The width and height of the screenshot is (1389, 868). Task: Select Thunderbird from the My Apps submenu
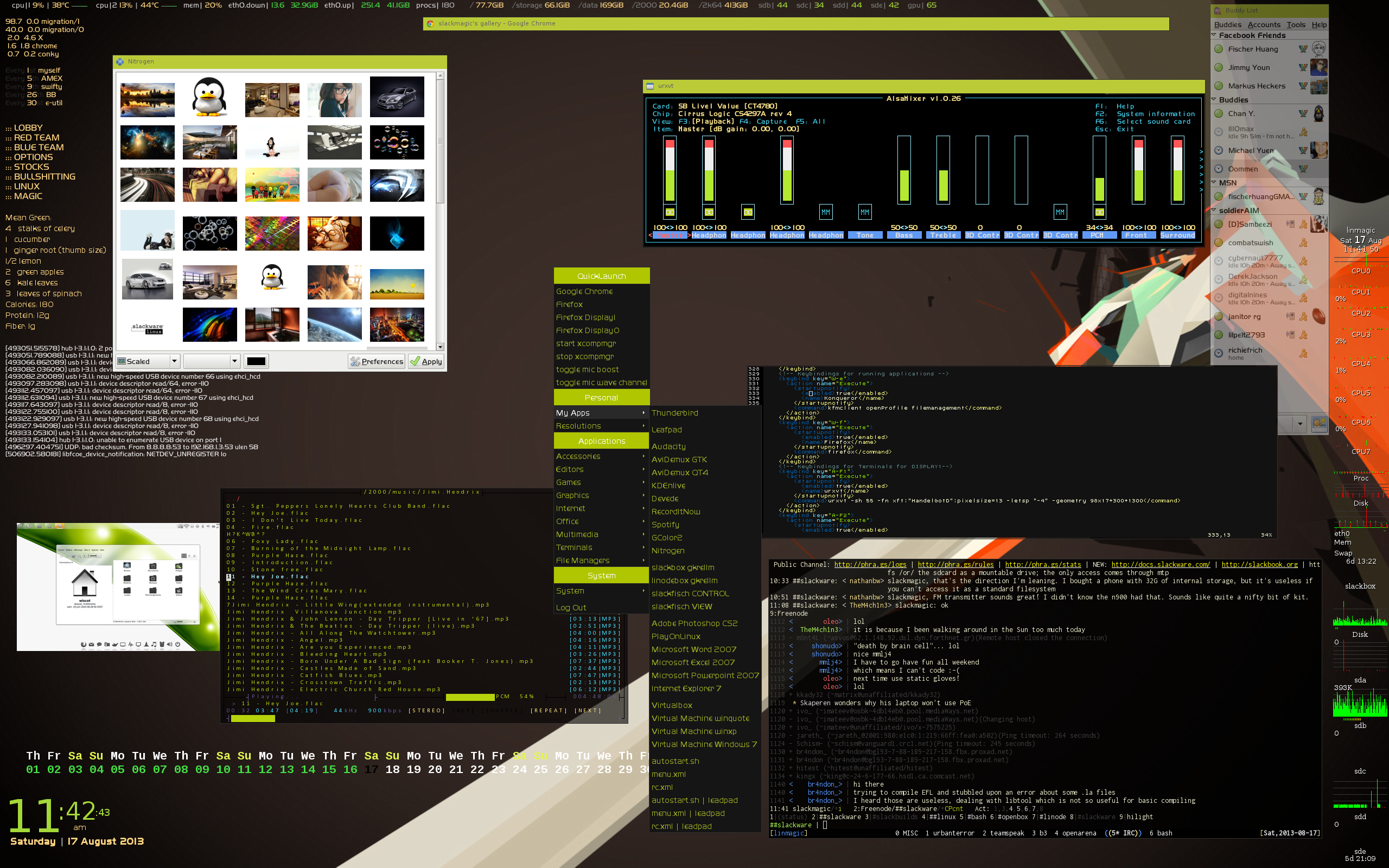point(705,413)
